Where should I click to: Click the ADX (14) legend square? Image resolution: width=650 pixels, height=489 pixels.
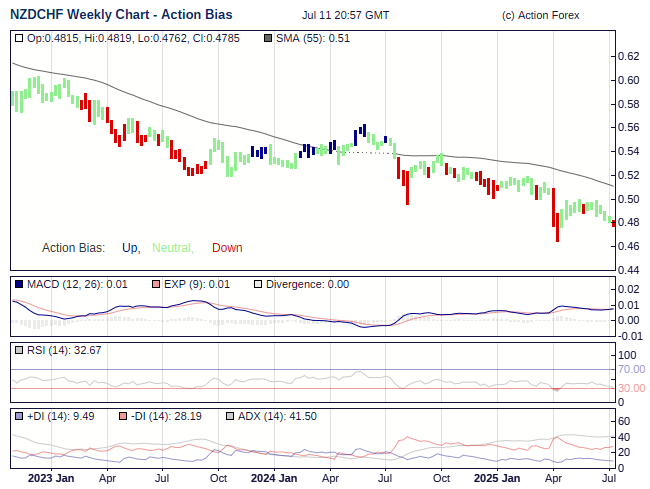point(229,416)
